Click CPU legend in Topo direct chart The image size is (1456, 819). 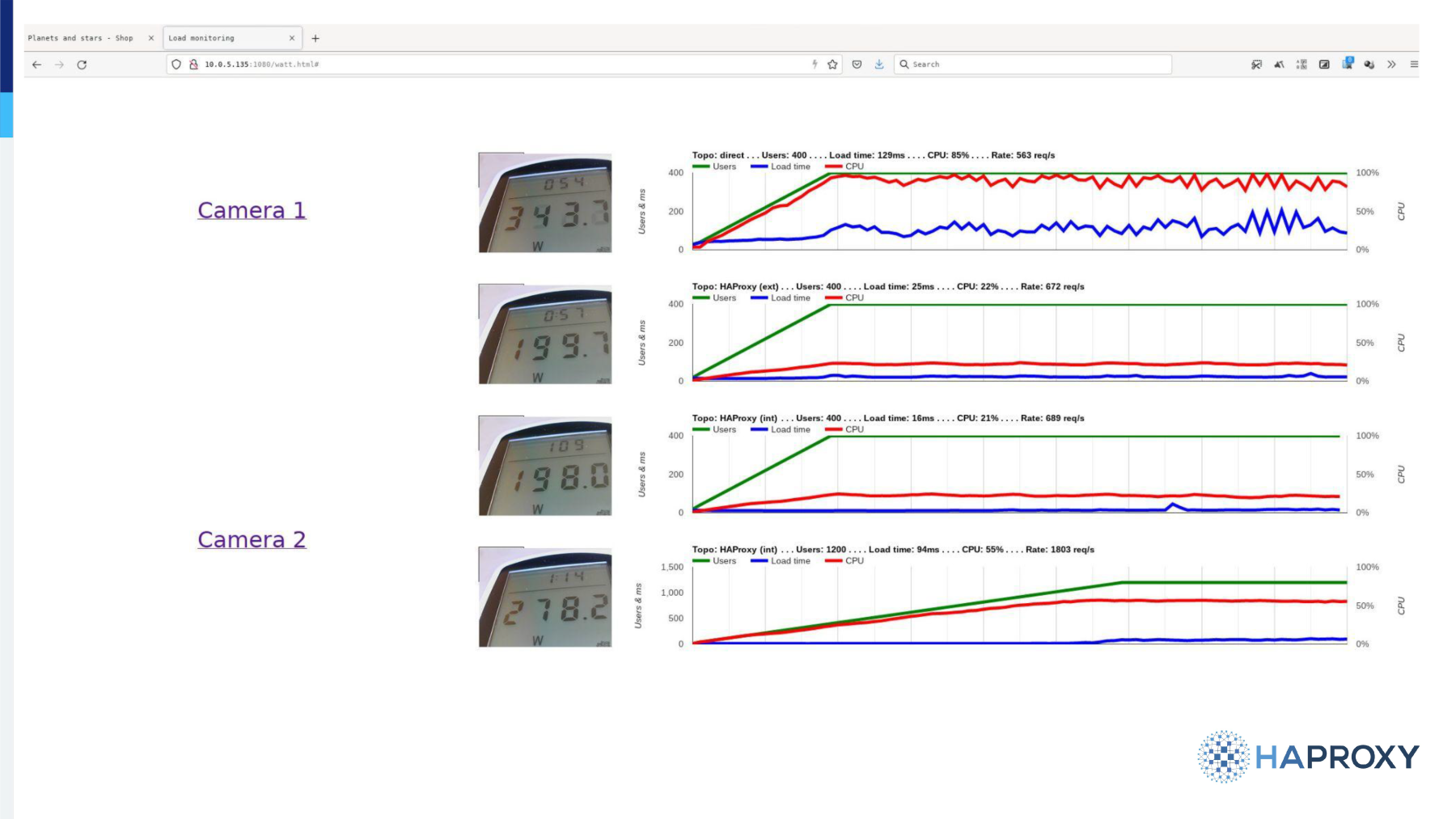(844, 167)
